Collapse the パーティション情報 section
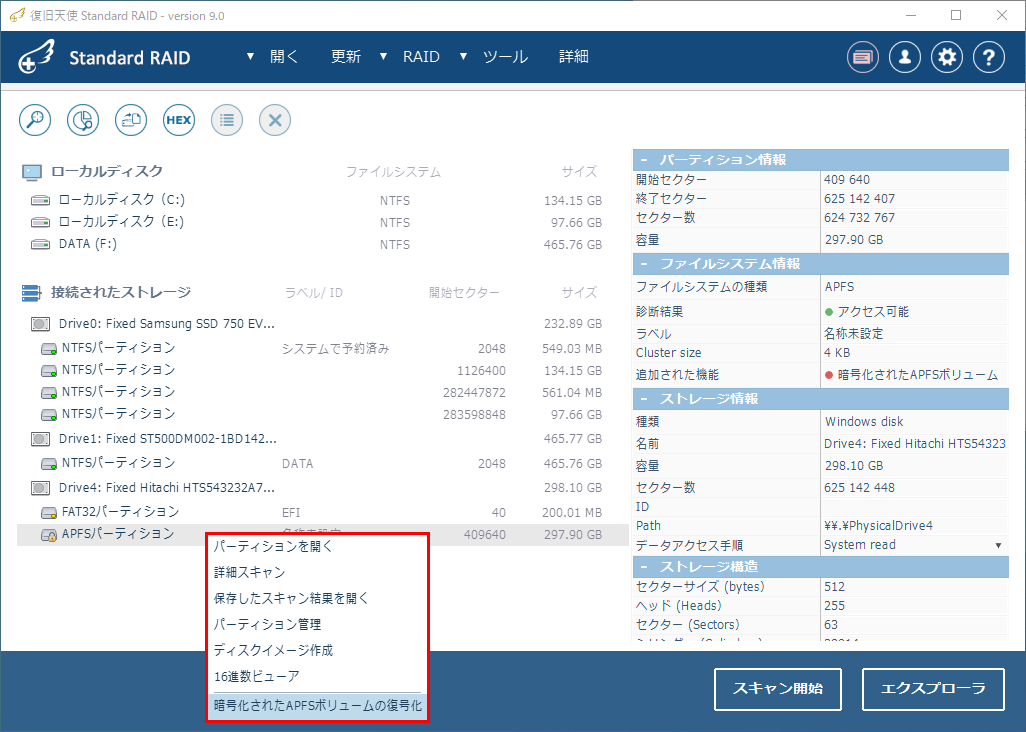Viewport: 1026px width, 732px height. point(644,160)
